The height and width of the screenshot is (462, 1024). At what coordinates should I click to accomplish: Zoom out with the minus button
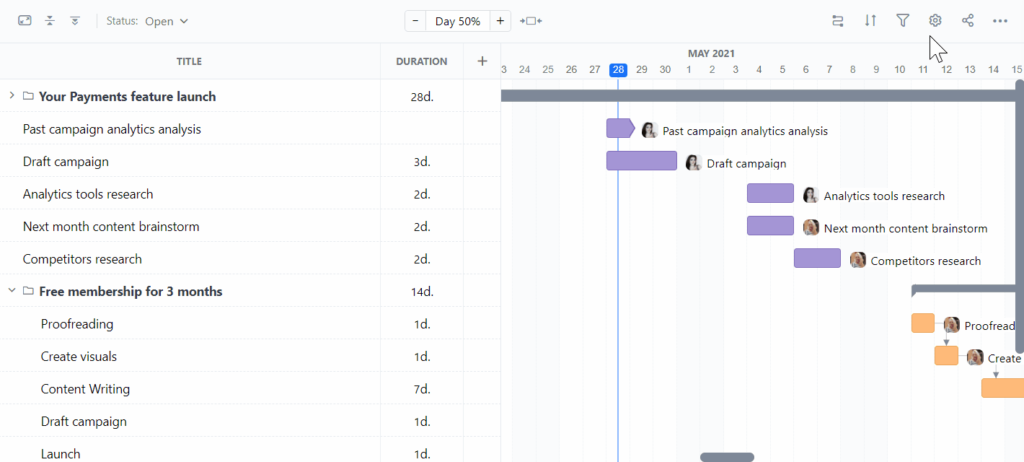pyautogui.click(x=415, y=21)
